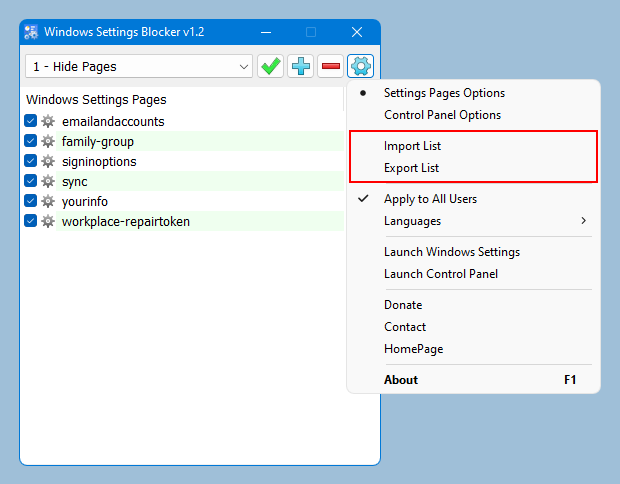Choose Import List from the menu
This screenshot has height=484, width=620.
coord(412,146)
